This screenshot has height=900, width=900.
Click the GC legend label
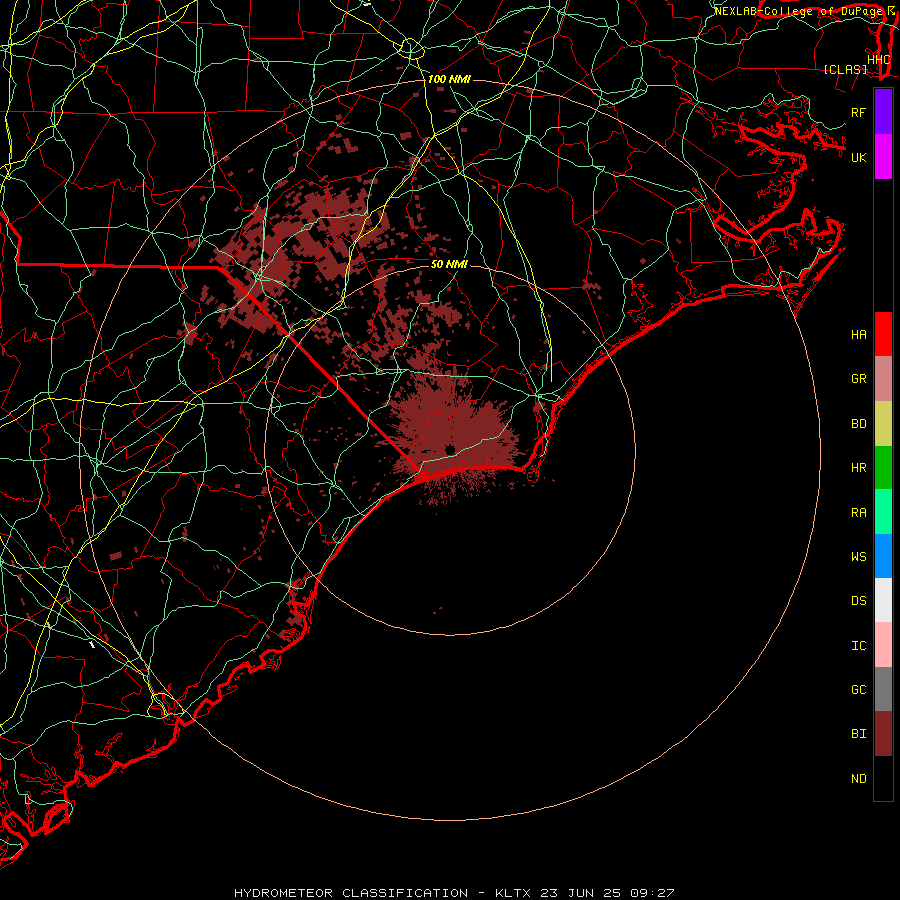click(858, 689)
